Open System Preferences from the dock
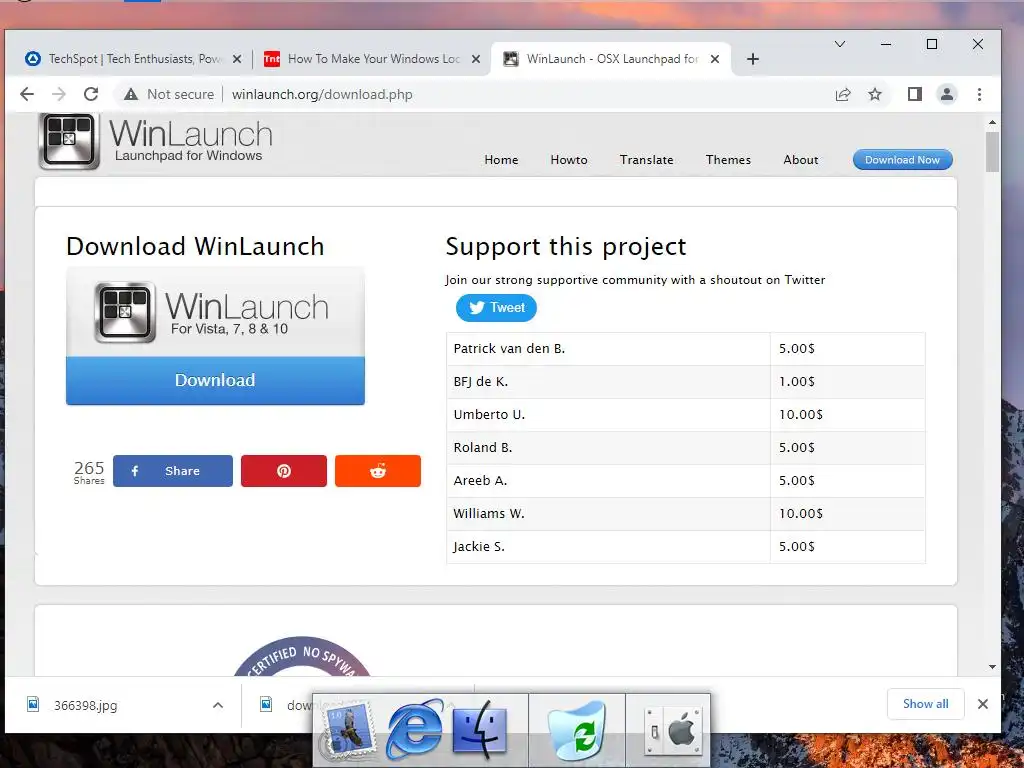Screen dimensions: 1024x768 [x=673, y=731]
